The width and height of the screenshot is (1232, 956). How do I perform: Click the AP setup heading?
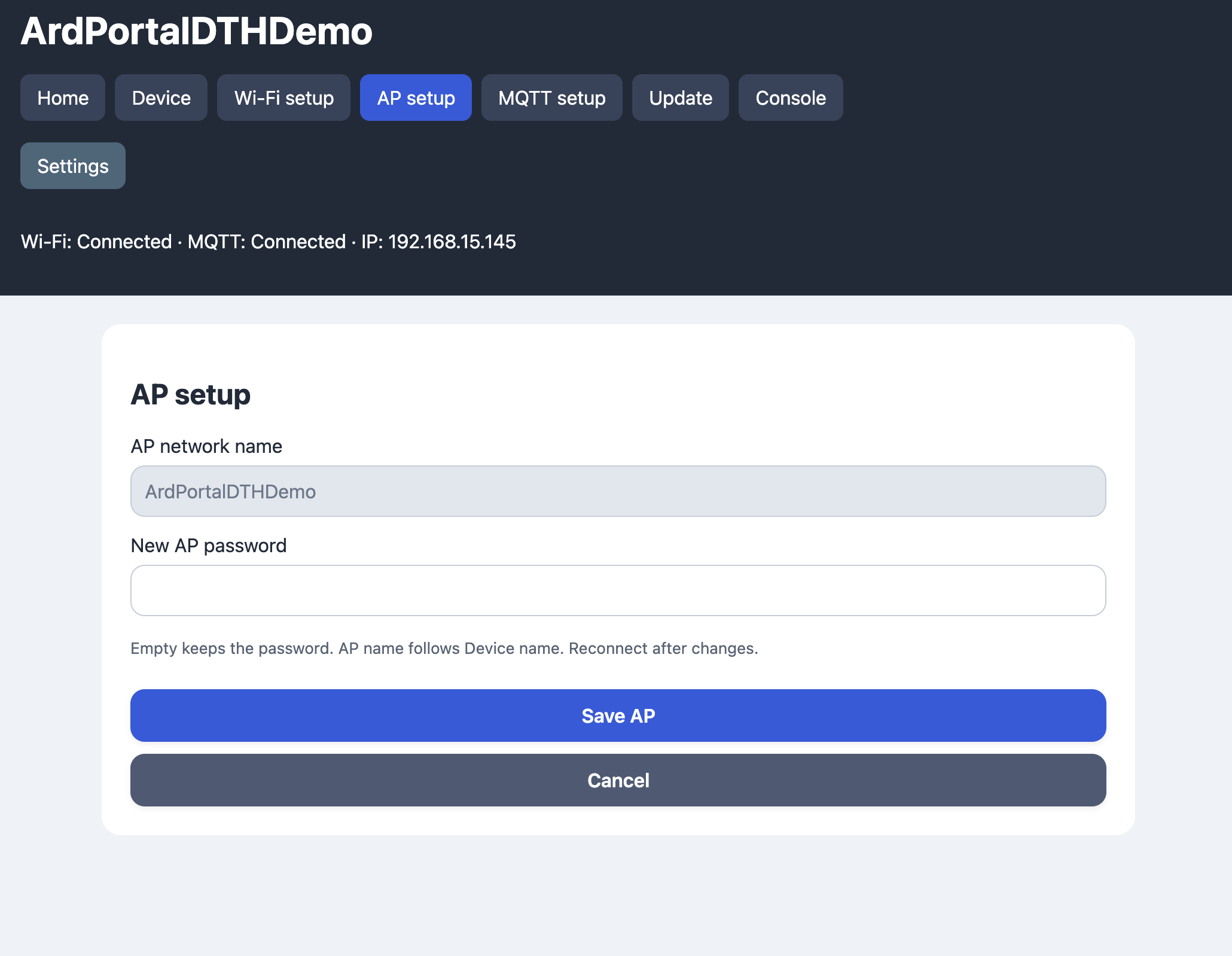pos(190,395)
